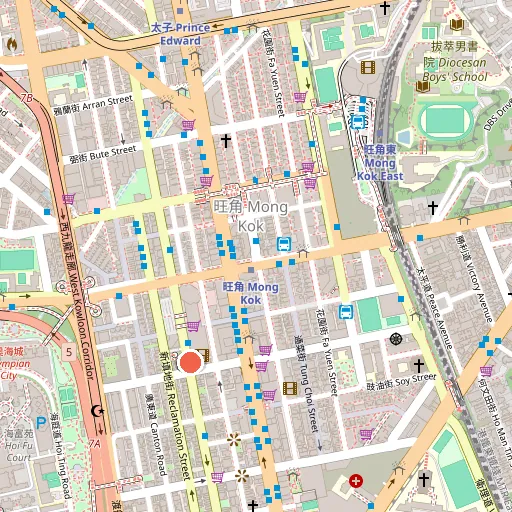
Task: Select the Hoi Ting Road label
Action: [61, 456]
